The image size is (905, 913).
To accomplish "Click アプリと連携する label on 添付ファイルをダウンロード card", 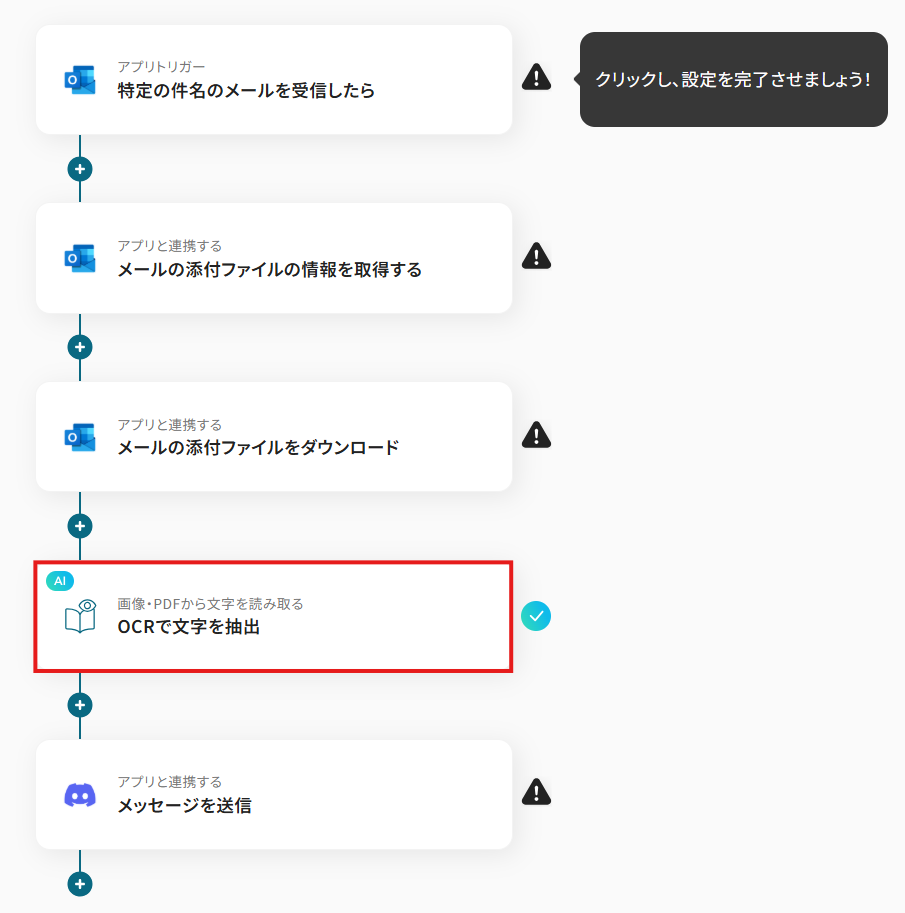I will click(169, 424).
